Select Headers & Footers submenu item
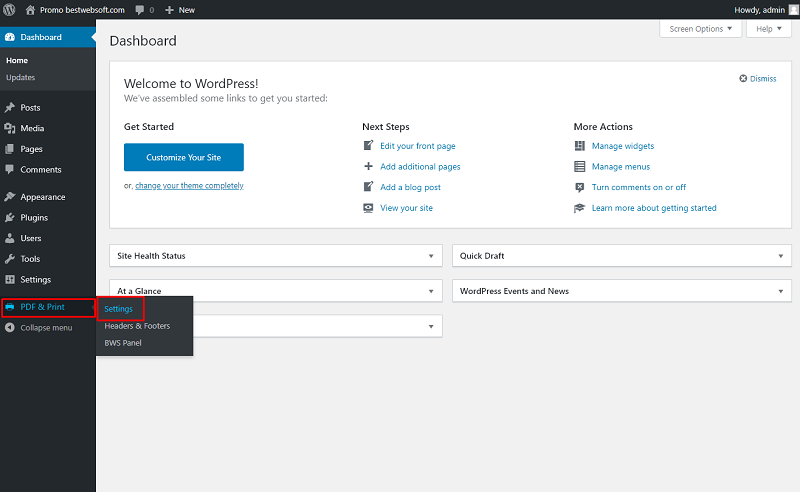The image size is (800, 492). point(137,326)
